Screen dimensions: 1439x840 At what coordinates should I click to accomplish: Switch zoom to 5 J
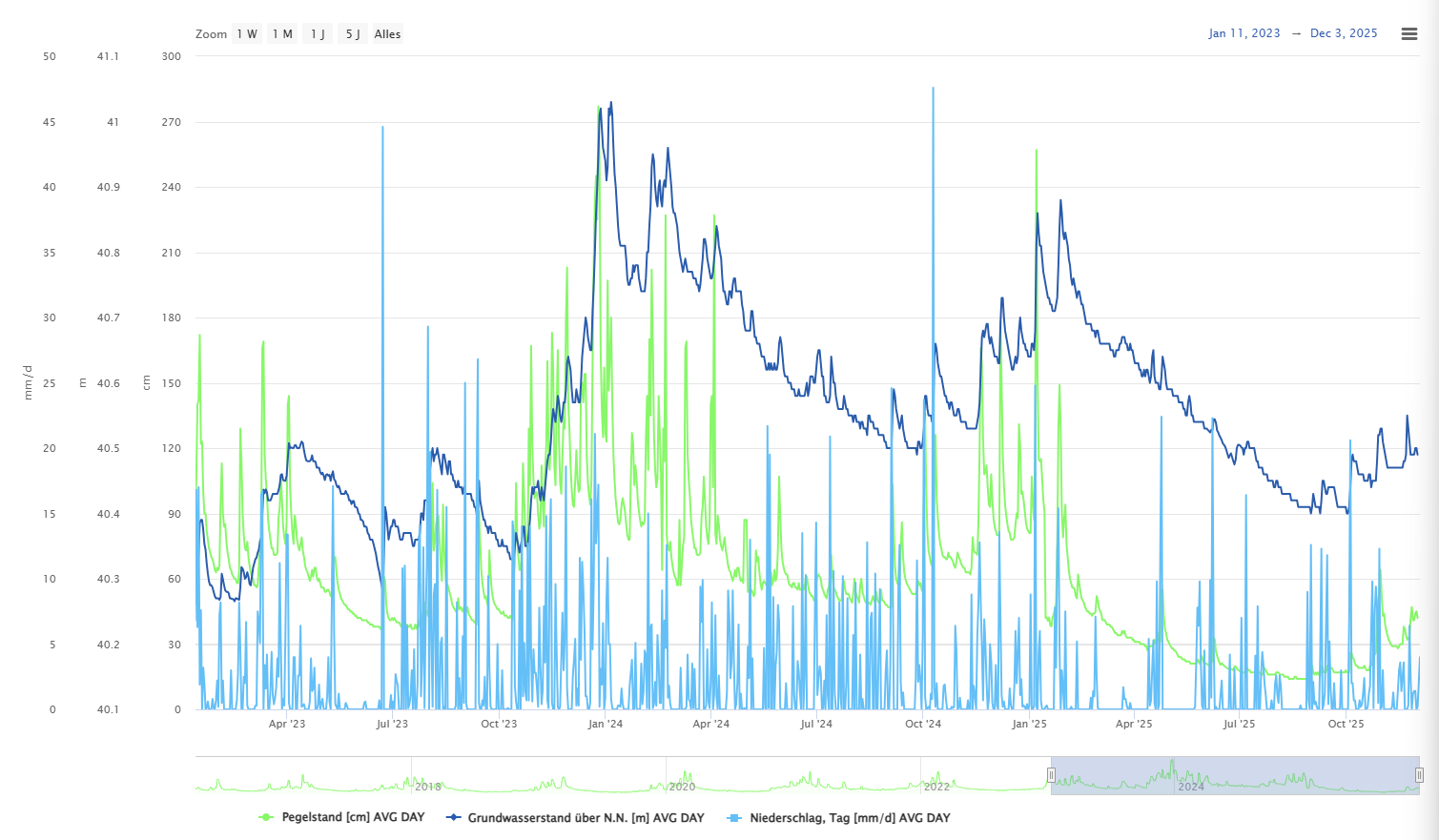click(x=353, y=34)
